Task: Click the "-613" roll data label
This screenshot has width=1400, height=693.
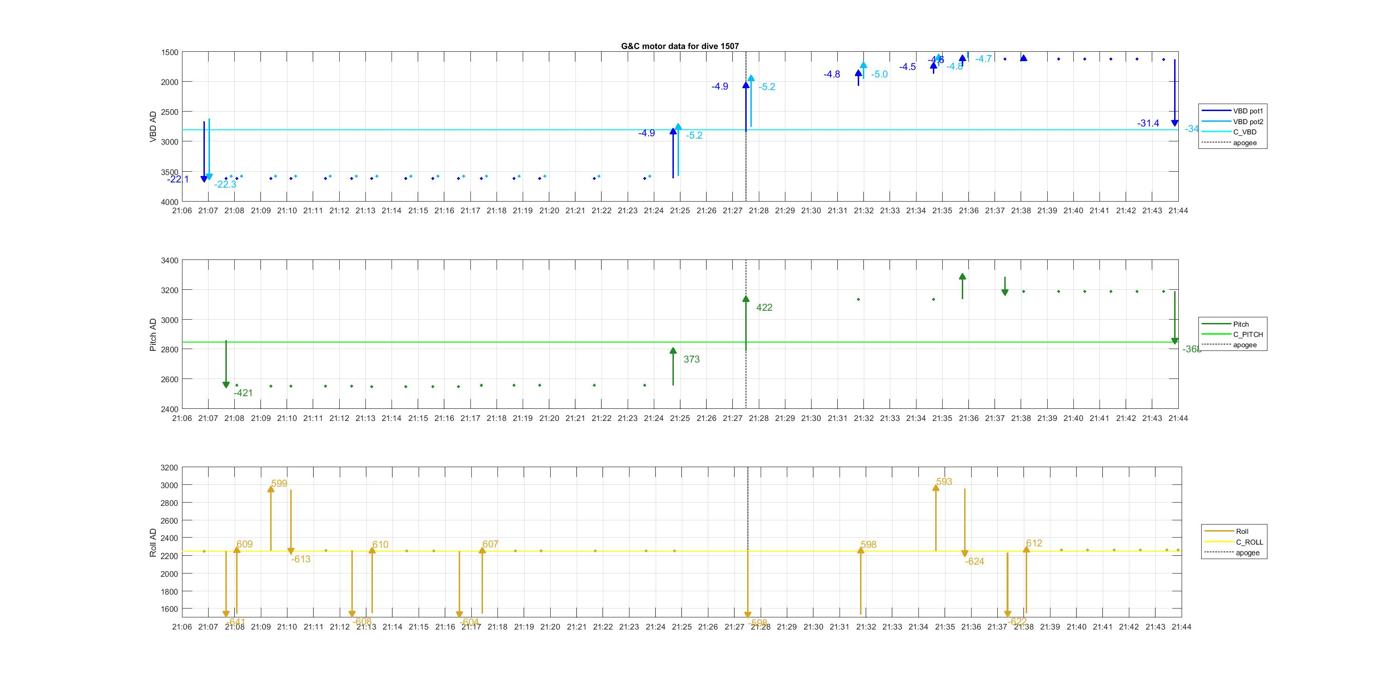Action: (x=301, y=559)
